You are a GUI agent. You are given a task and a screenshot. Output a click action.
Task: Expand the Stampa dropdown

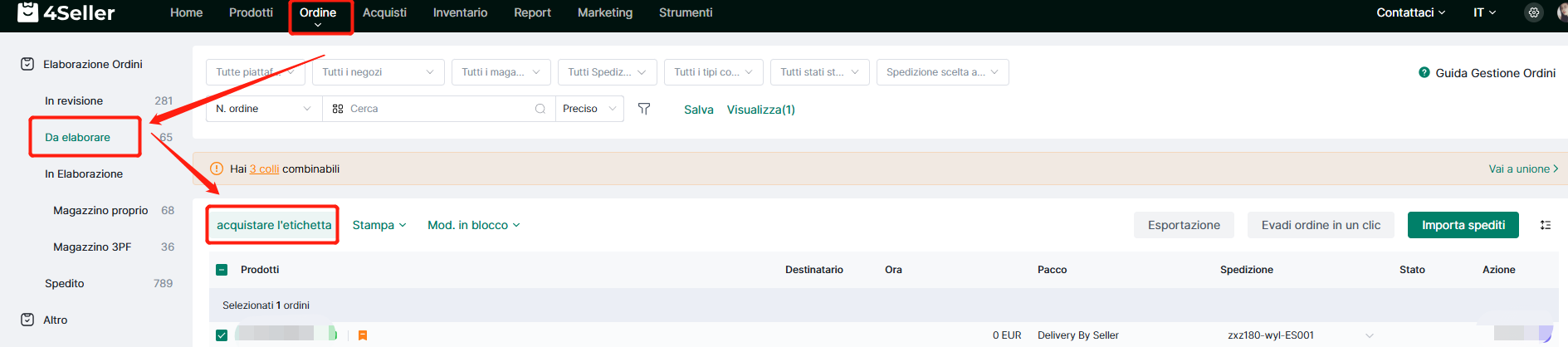(x=379, y=225)
